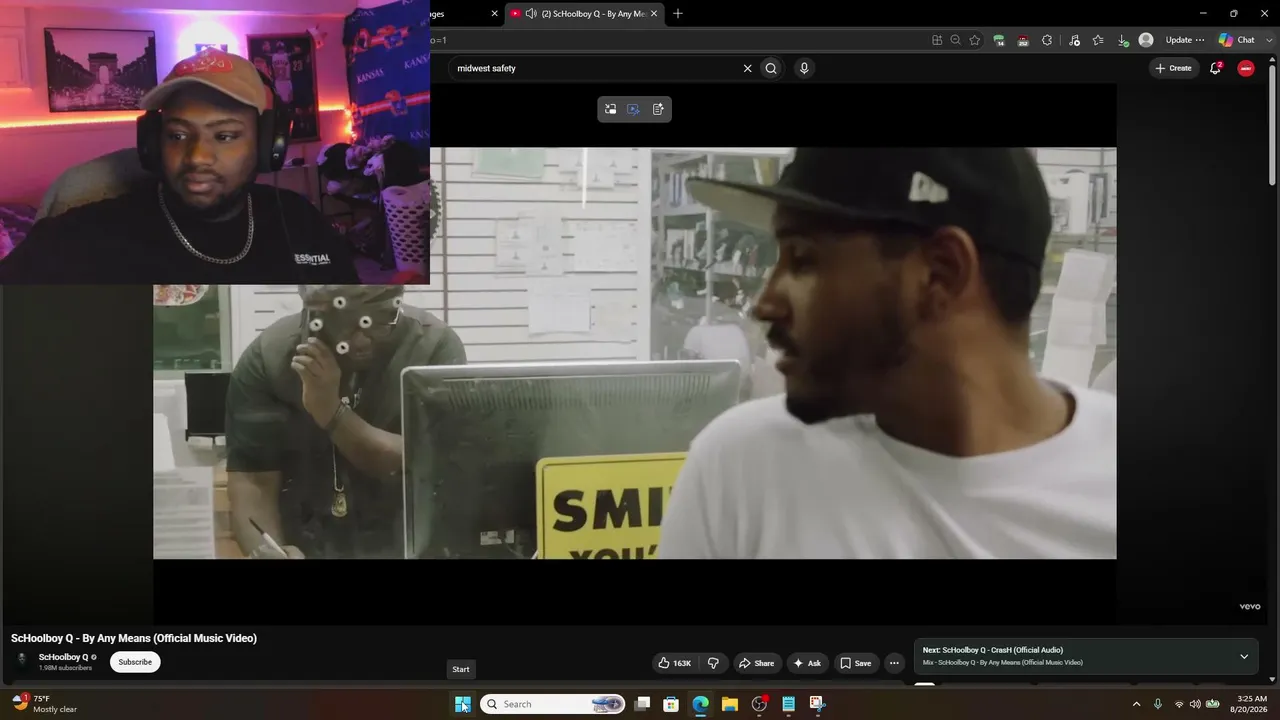Open Microsoft Store from the taskbar
The height and width of the screenshot is (720, 1280).
coord(672,704)
